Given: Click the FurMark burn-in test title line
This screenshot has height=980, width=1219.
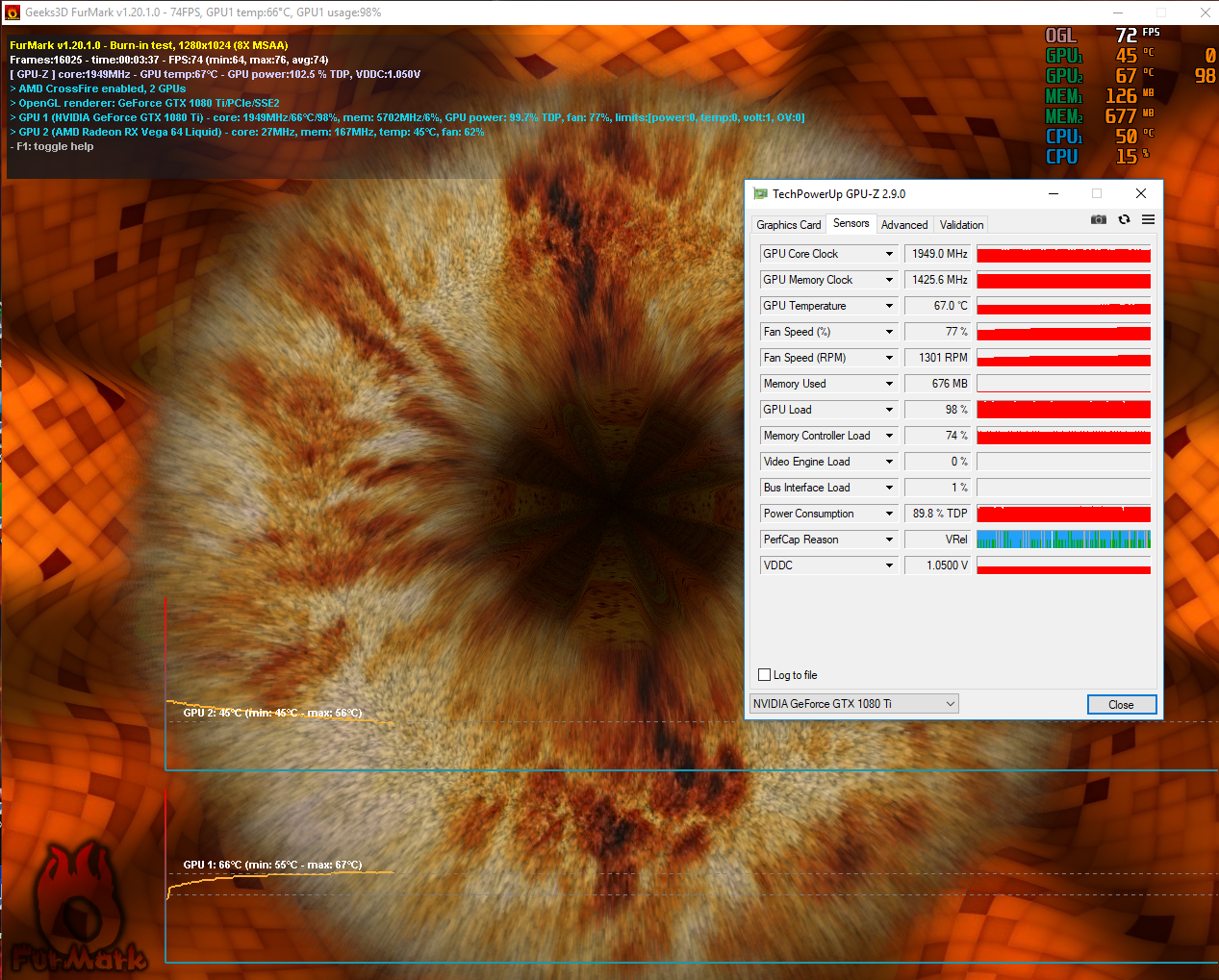Looking at the screenshot, I should (149, 45).
